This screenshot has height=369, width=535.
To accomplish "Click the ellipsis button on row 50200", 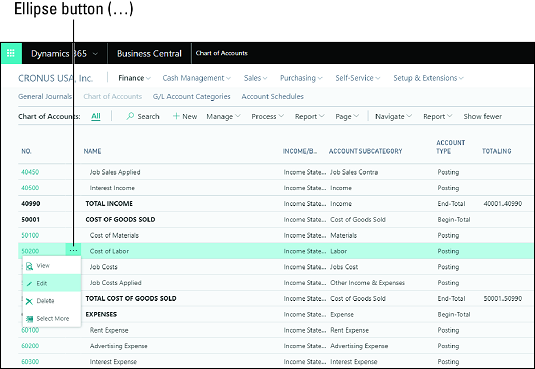I will tap(73, 251).
